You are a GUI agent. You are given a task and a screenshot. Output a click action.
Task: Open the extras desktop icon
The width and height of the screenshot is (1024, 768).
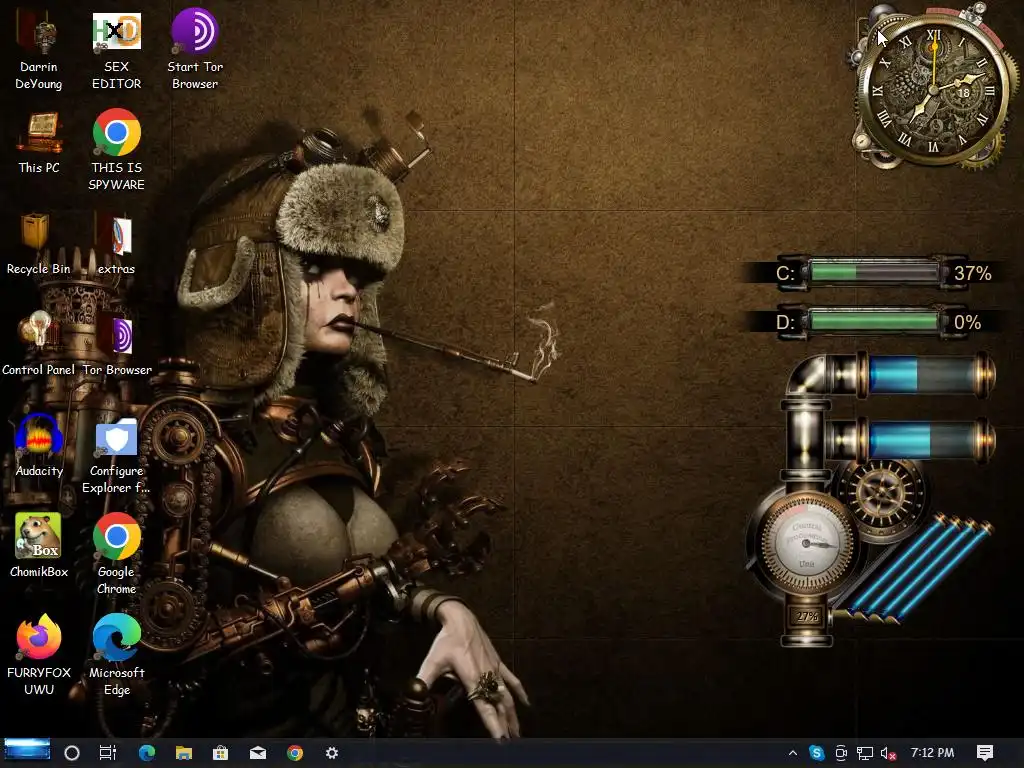(x=116, y=244)
